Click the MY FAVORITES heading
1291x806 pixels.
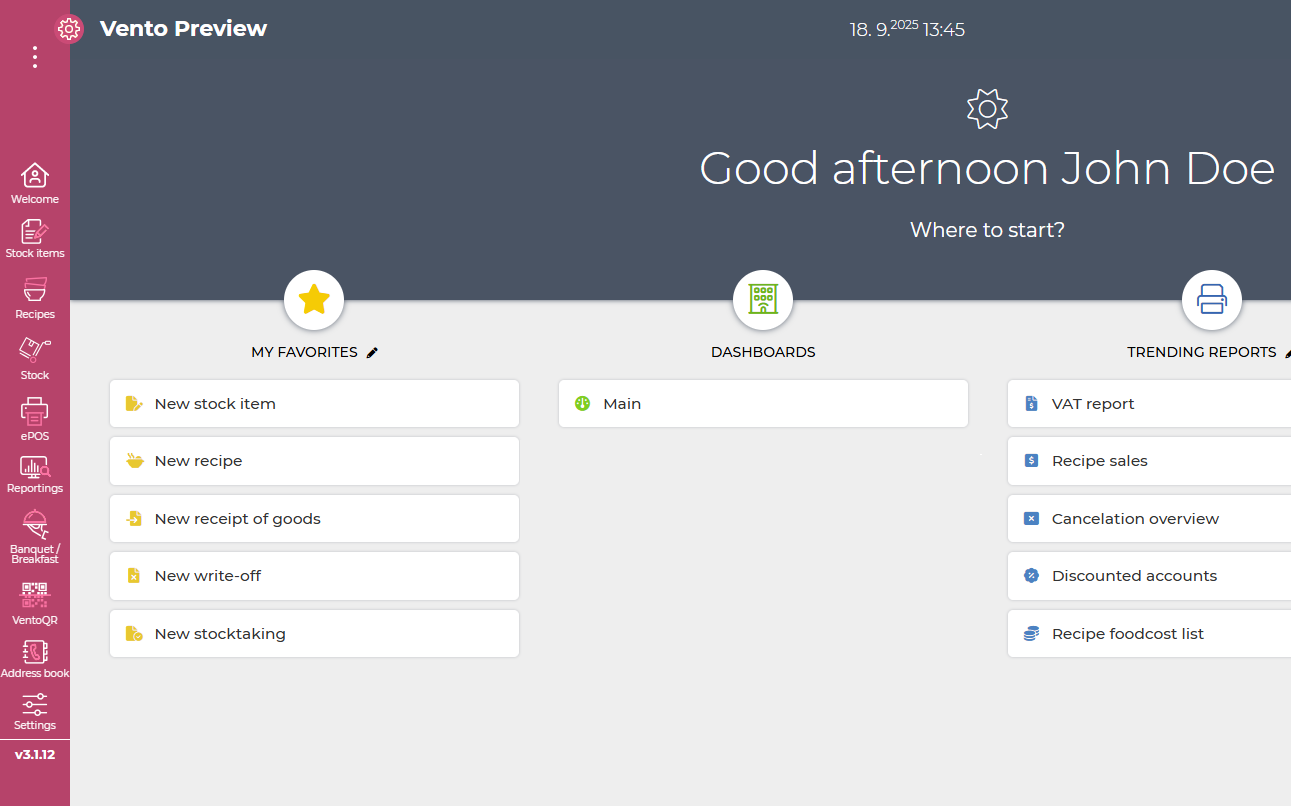tap(304, 352)
